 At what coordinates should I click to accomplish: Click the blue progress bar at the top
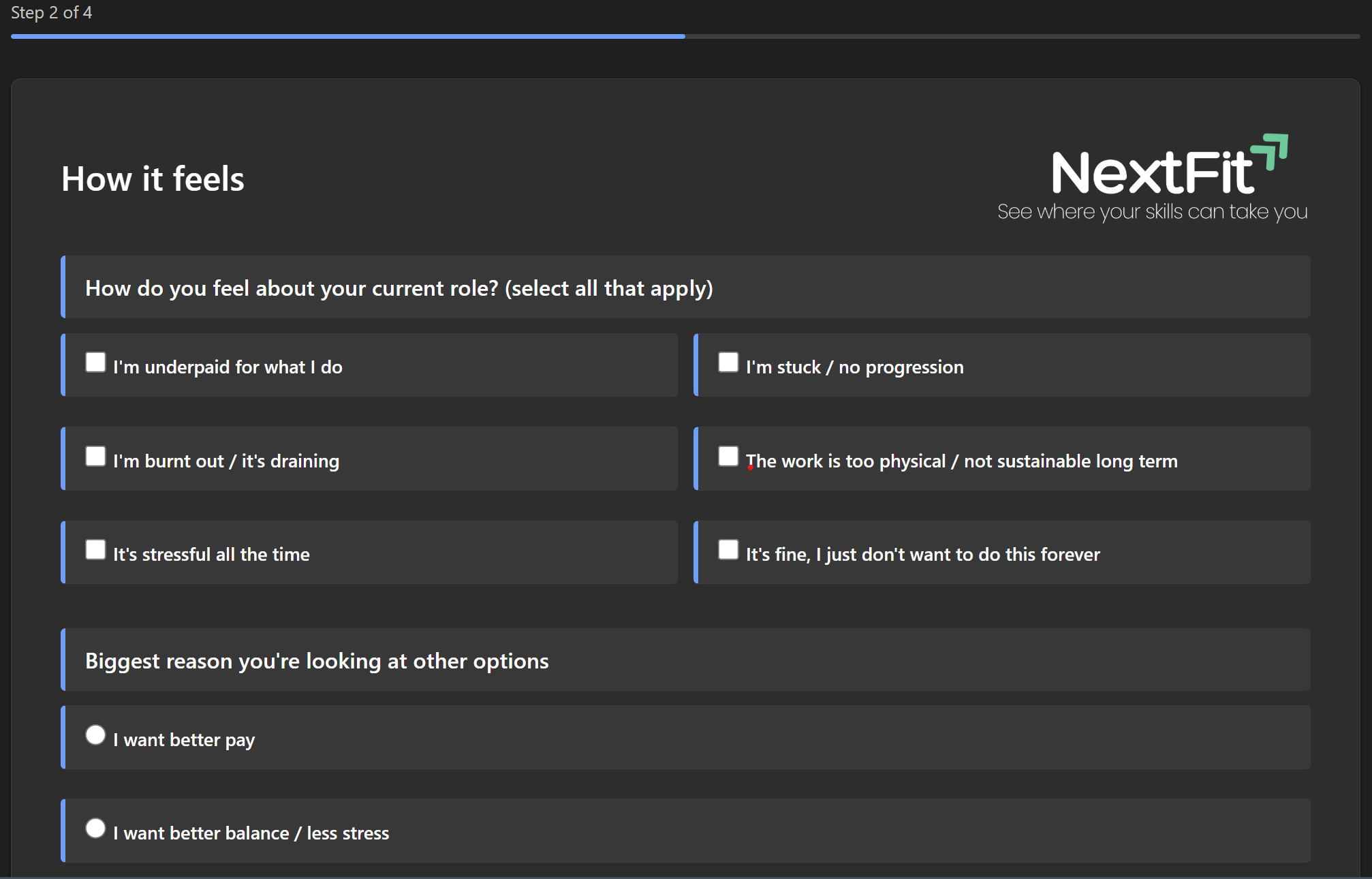(341, 37)
